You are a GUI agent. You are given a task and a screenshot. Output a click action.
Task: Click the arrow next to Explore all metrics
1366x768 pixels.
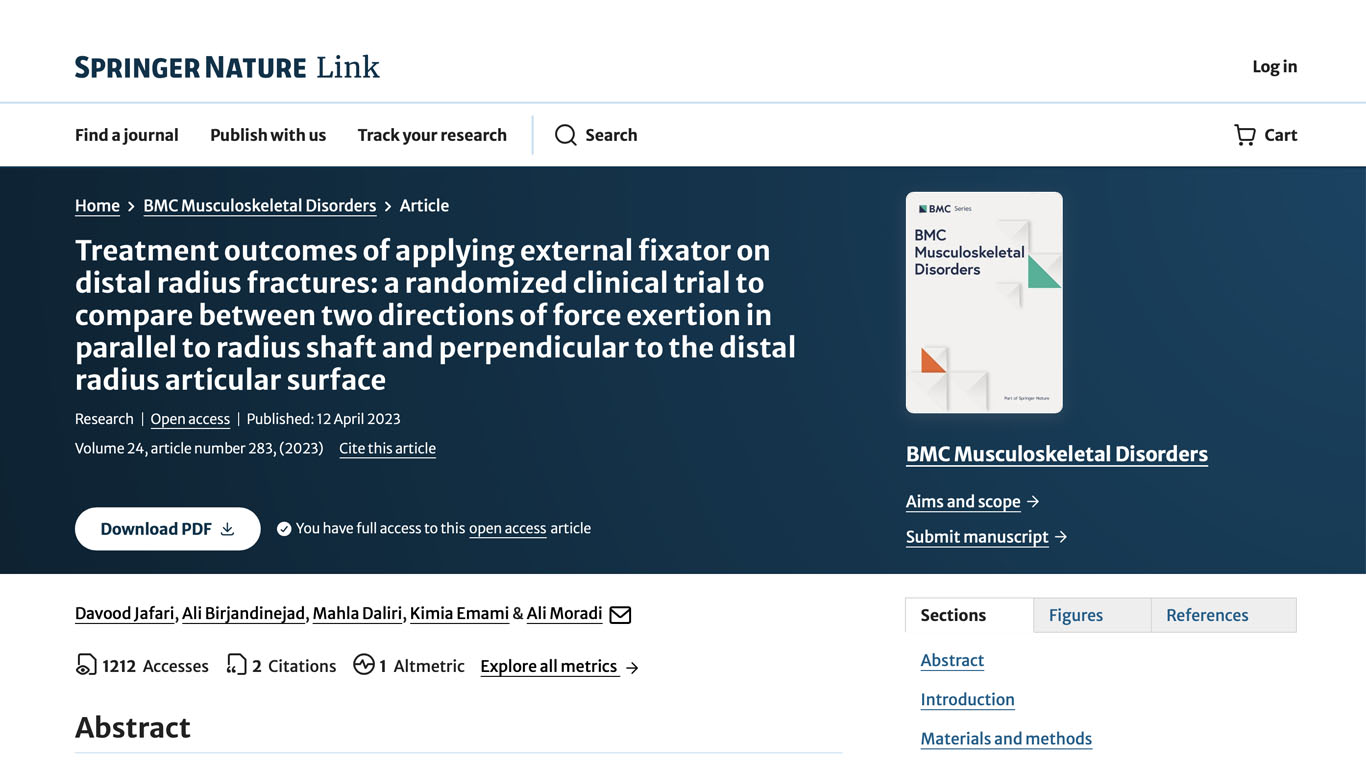(x=632, y=667)
